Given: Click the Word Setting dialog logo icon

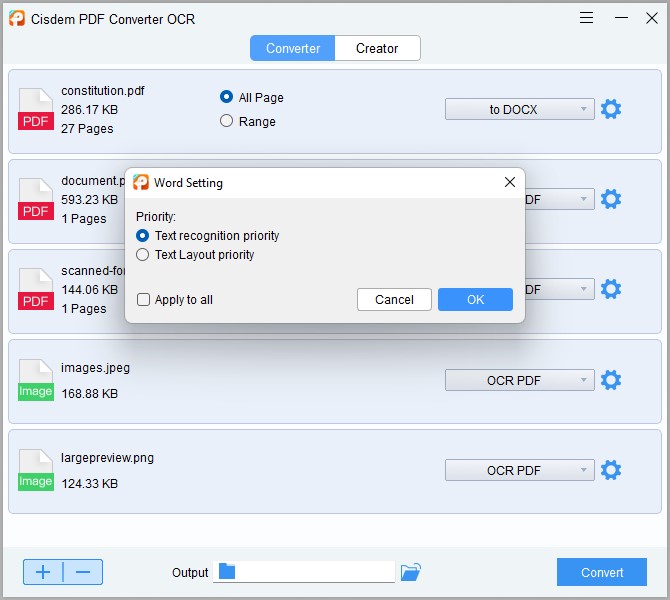Looking at the screenshot, I should pyautogui.click(x=141, y=182).
